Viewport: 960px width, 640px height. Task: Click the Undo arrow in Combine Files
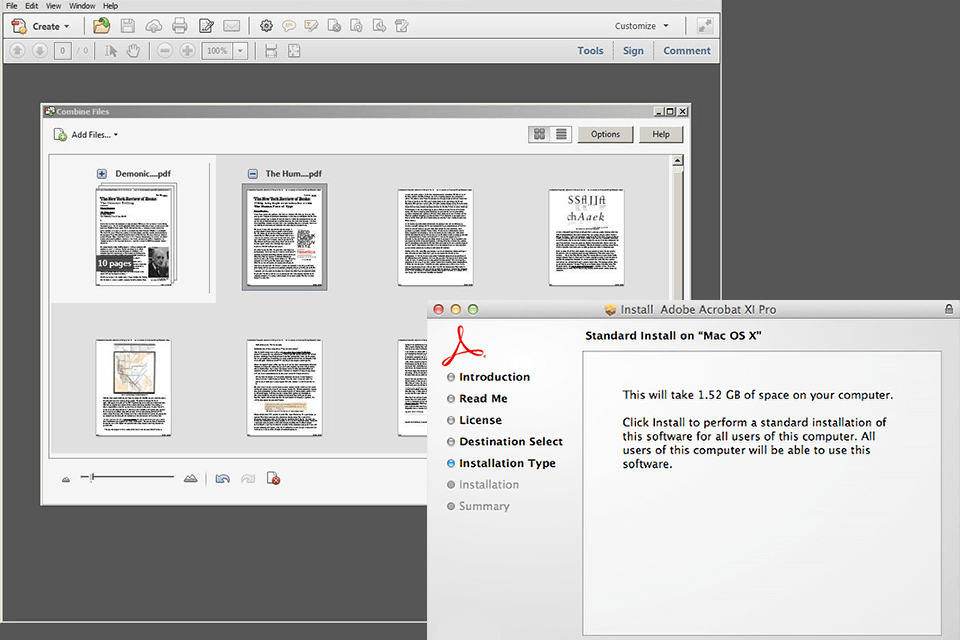click(x=222, y=479)
